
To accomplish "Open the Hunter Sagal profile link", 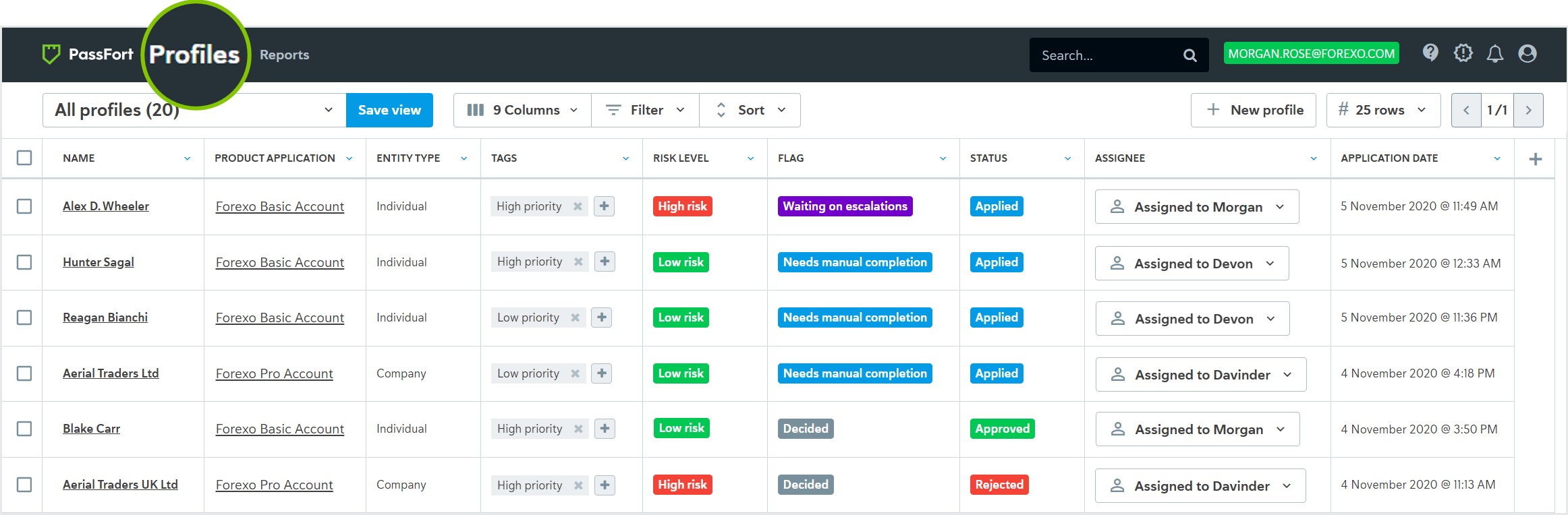I will pos(99,262).
